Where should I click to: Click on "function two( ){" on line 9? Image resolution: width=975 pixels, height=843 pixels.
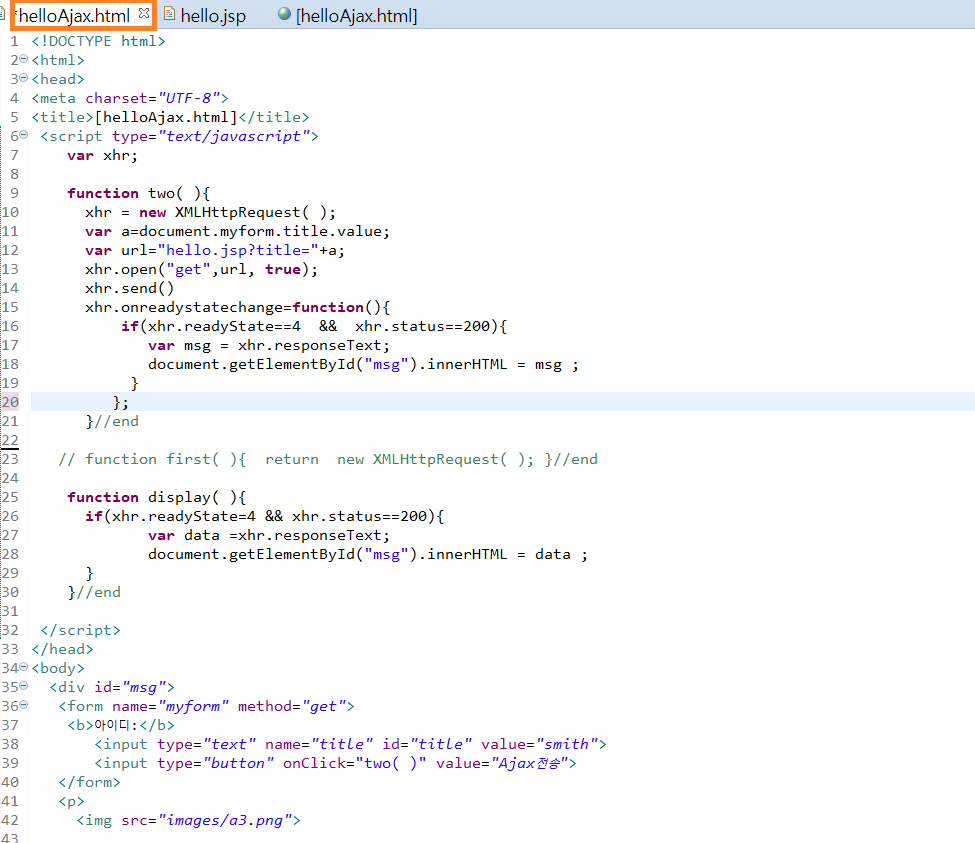click(139, 193)
